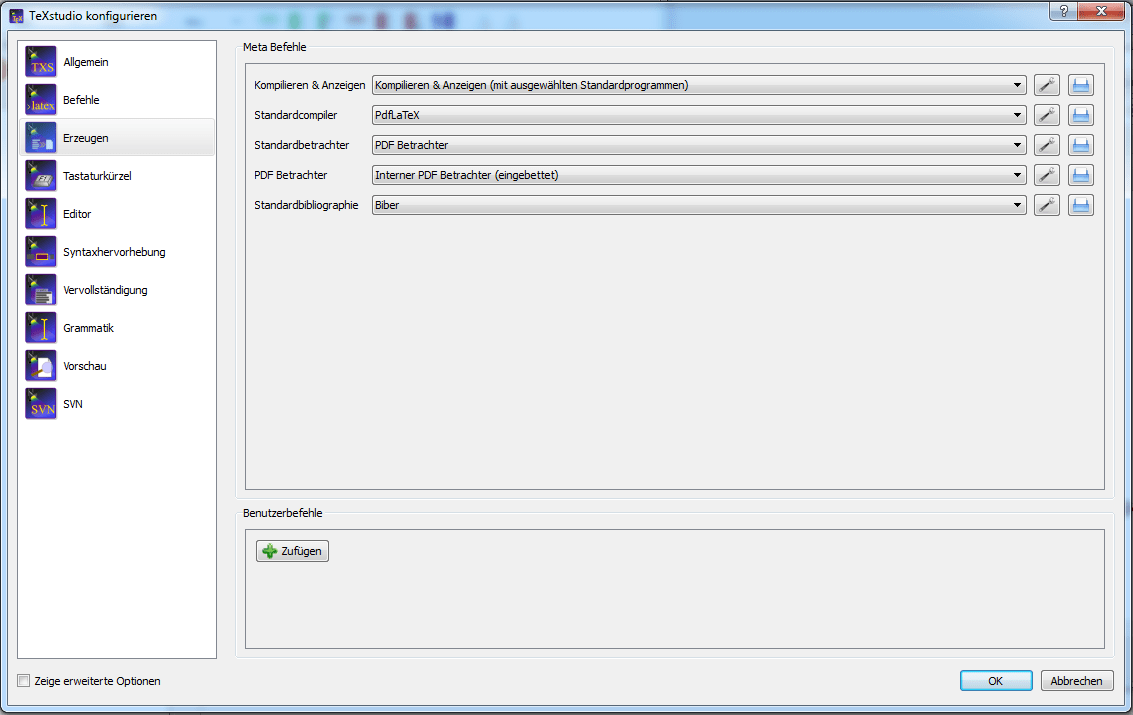The width and height of the screenshot is (1133, 715).
Task: Open the SVN settings icon
Action: tap(40, 404)
